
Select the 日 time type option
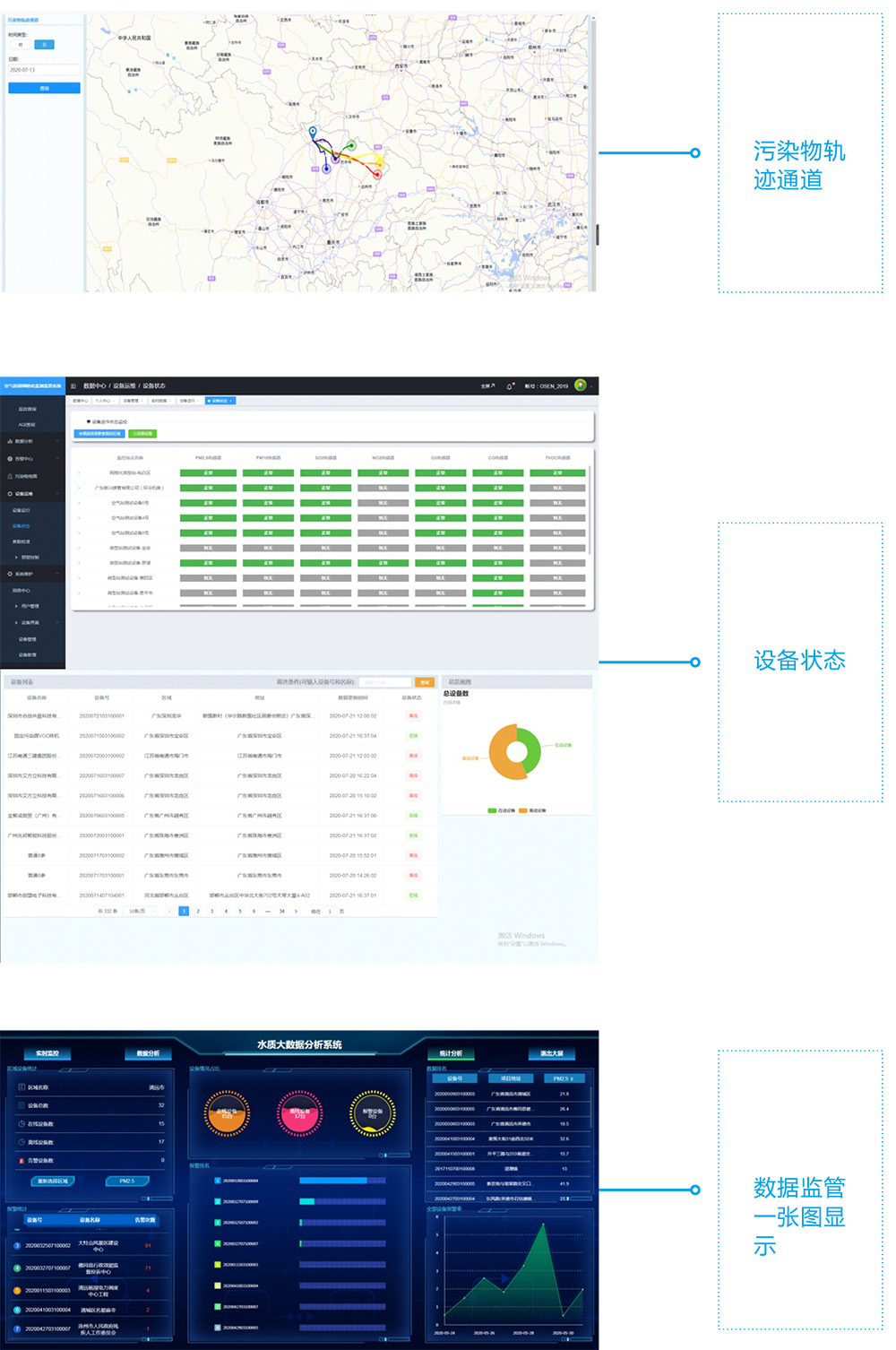pyautogui.click(x=44, y=45)
